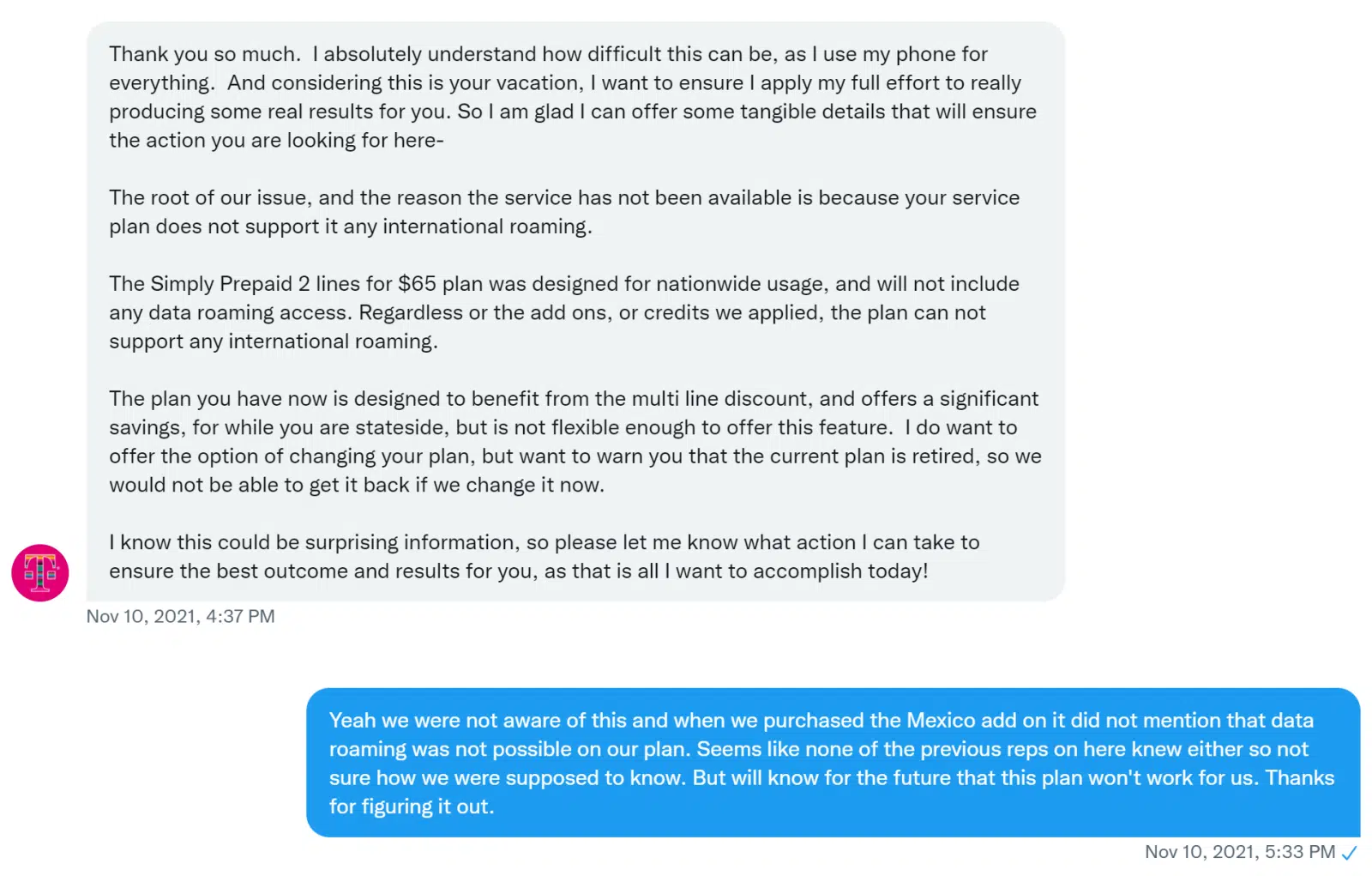
Task: Click the 'plan you have now' paragraph
Action: [x=575, y=442]
